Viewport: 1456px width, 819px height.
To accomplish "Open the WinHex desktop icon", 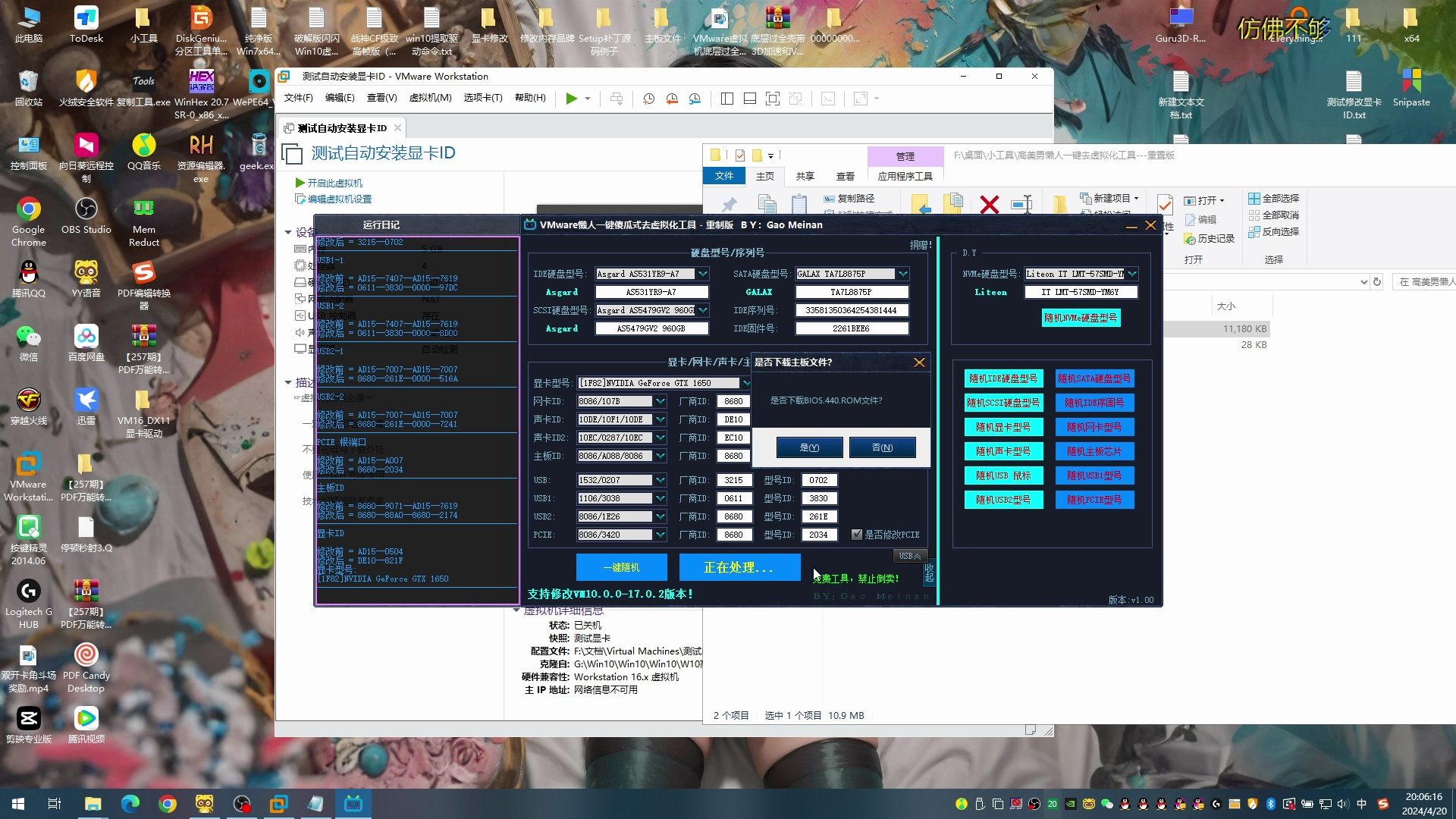I will click(201, 95).
